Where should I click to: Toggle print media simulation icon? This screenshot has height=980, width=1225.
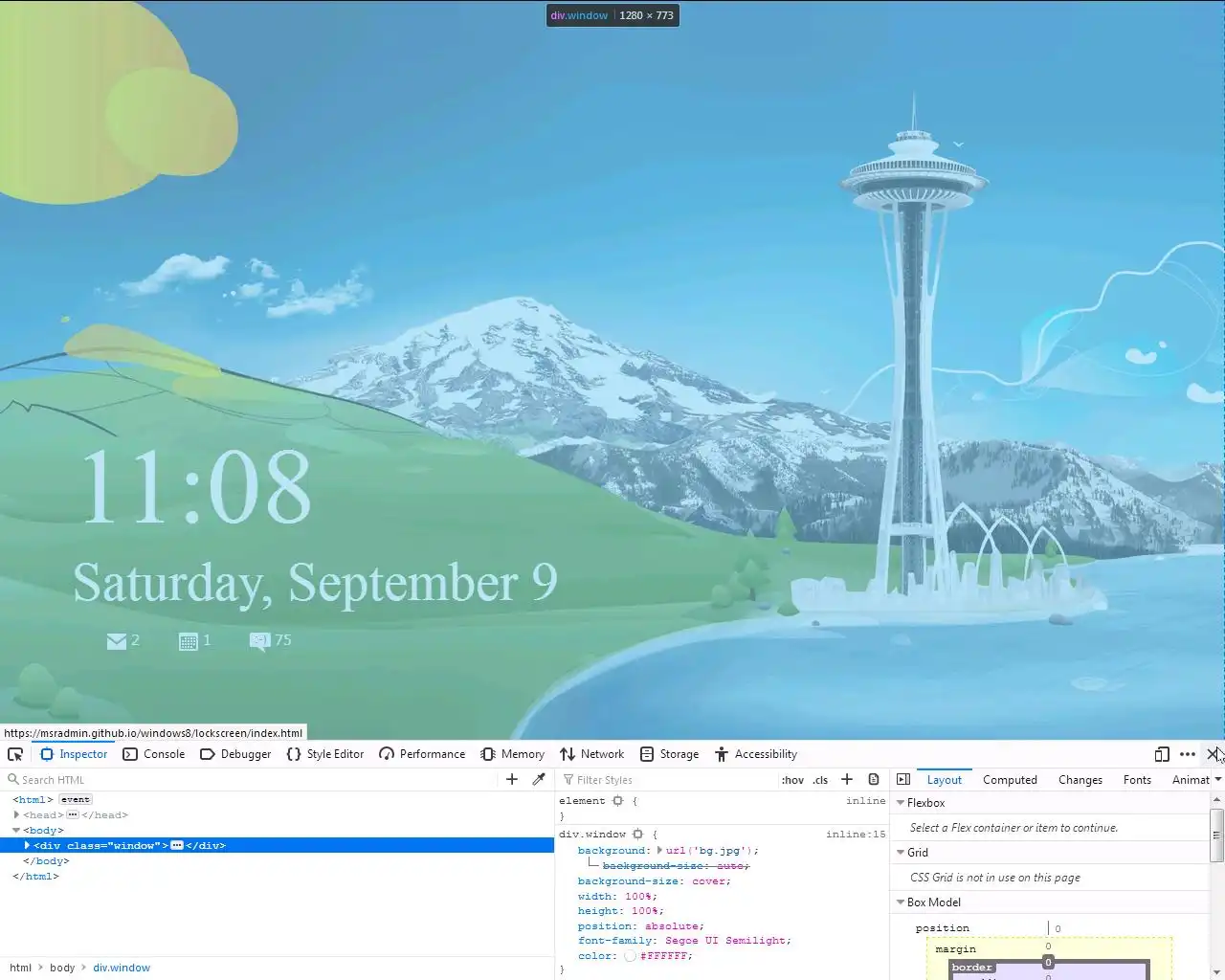[874, 779]
